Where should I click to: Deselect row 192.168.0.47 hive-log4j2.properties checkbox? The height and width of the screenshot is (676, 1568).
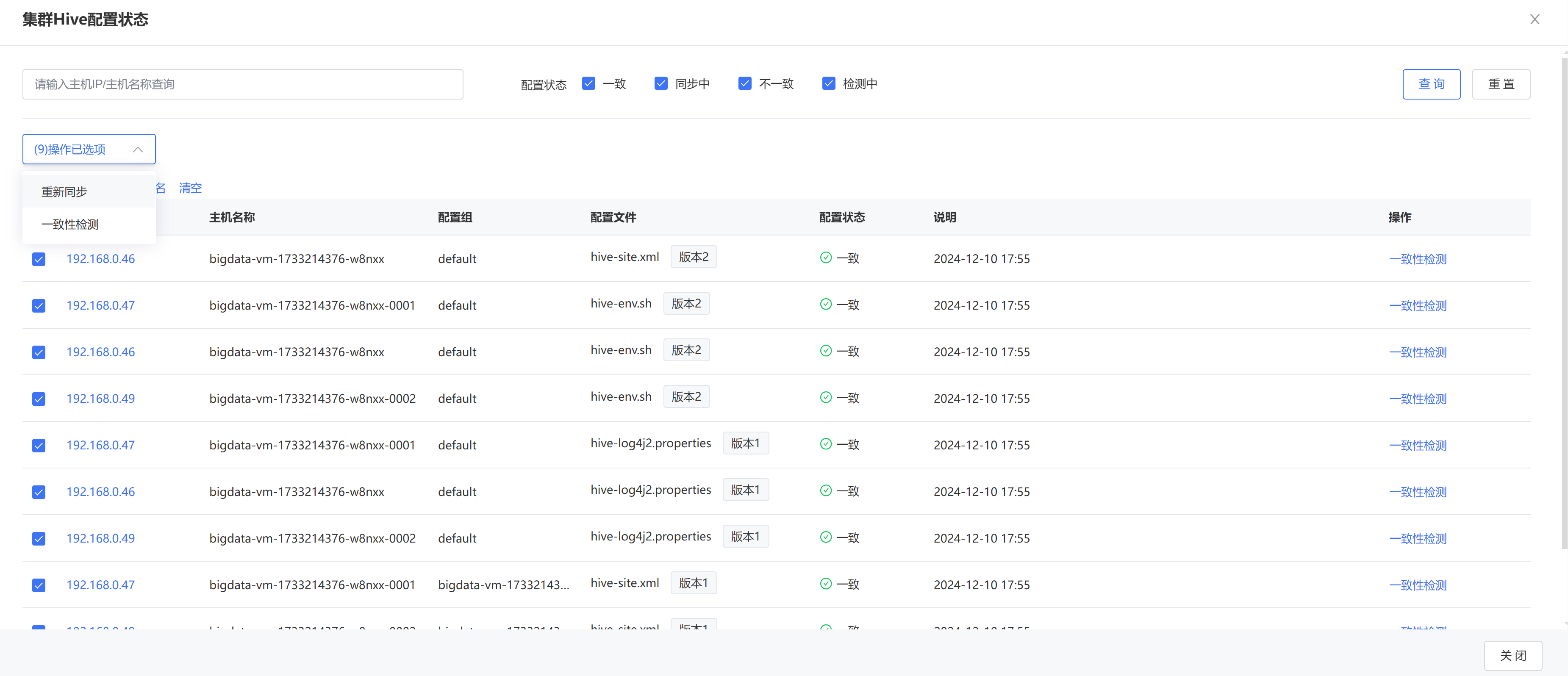click(39, 446)
